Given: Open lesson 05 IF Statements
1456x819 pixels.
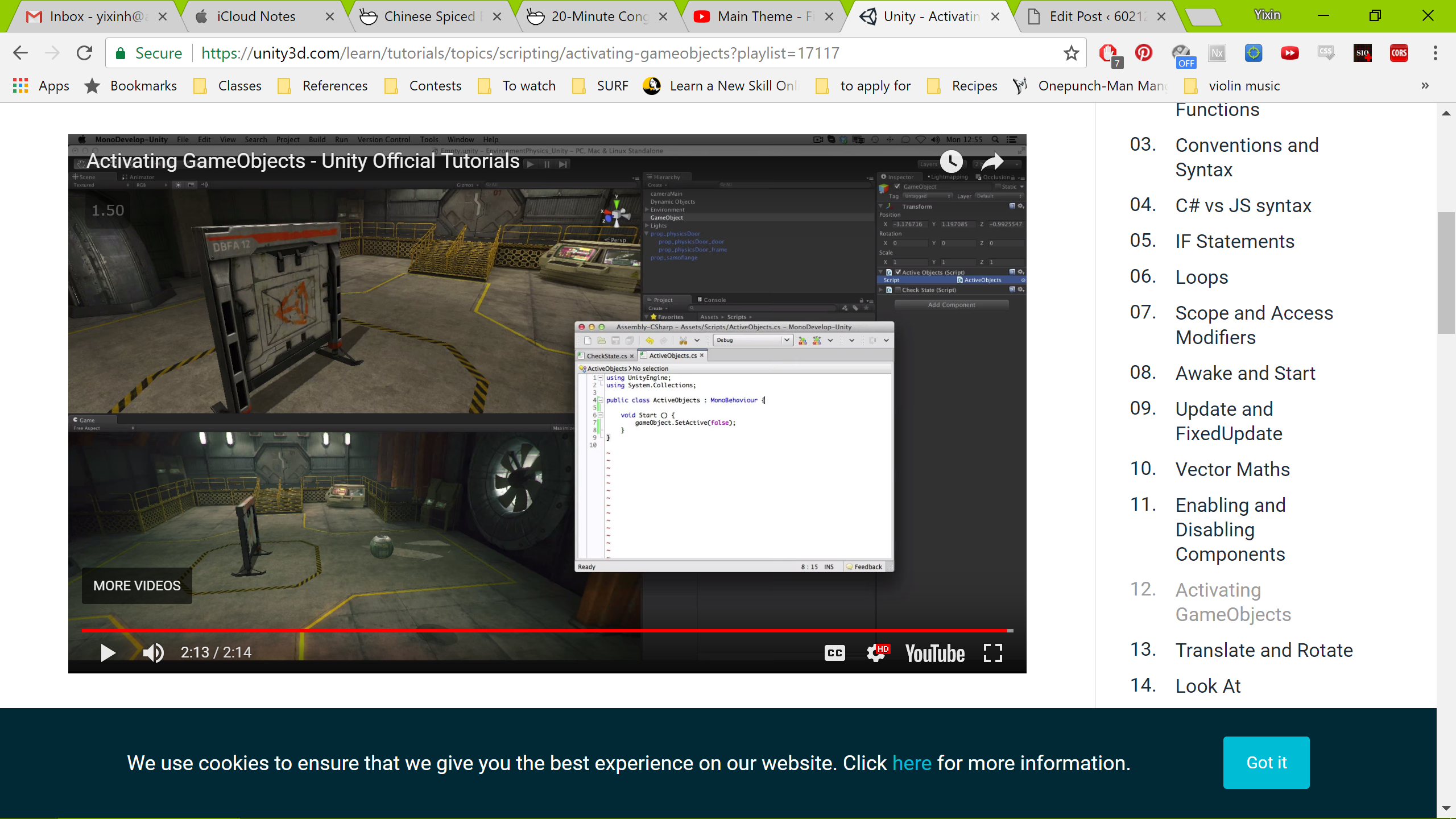Looking at the screenshot, I should 1235,241.
